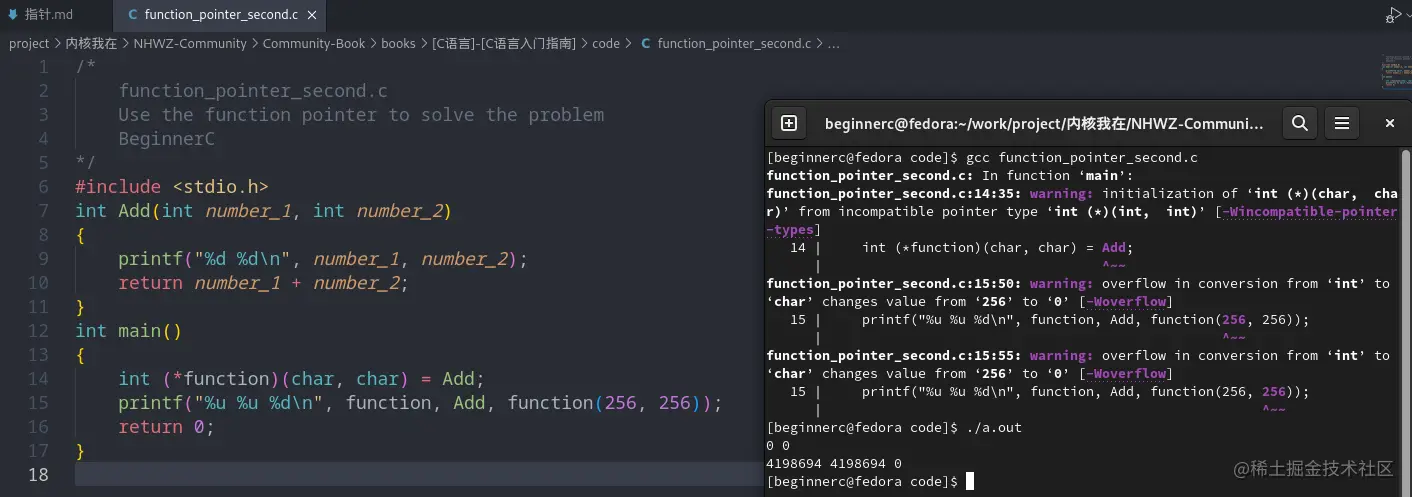
Task: Open the function_pointer_second.c breadcrumb file entry
Action: pyautogui.click(x=734, y=44)
